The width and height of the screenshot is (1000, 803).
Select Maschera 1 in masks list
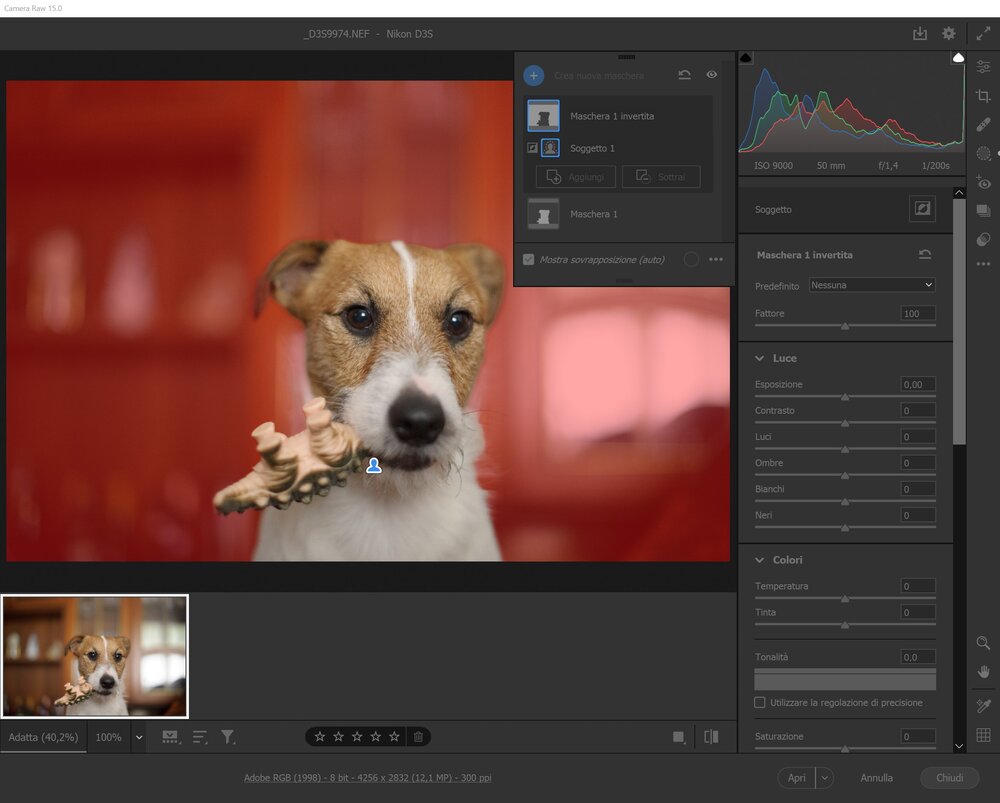click(619, 214)
